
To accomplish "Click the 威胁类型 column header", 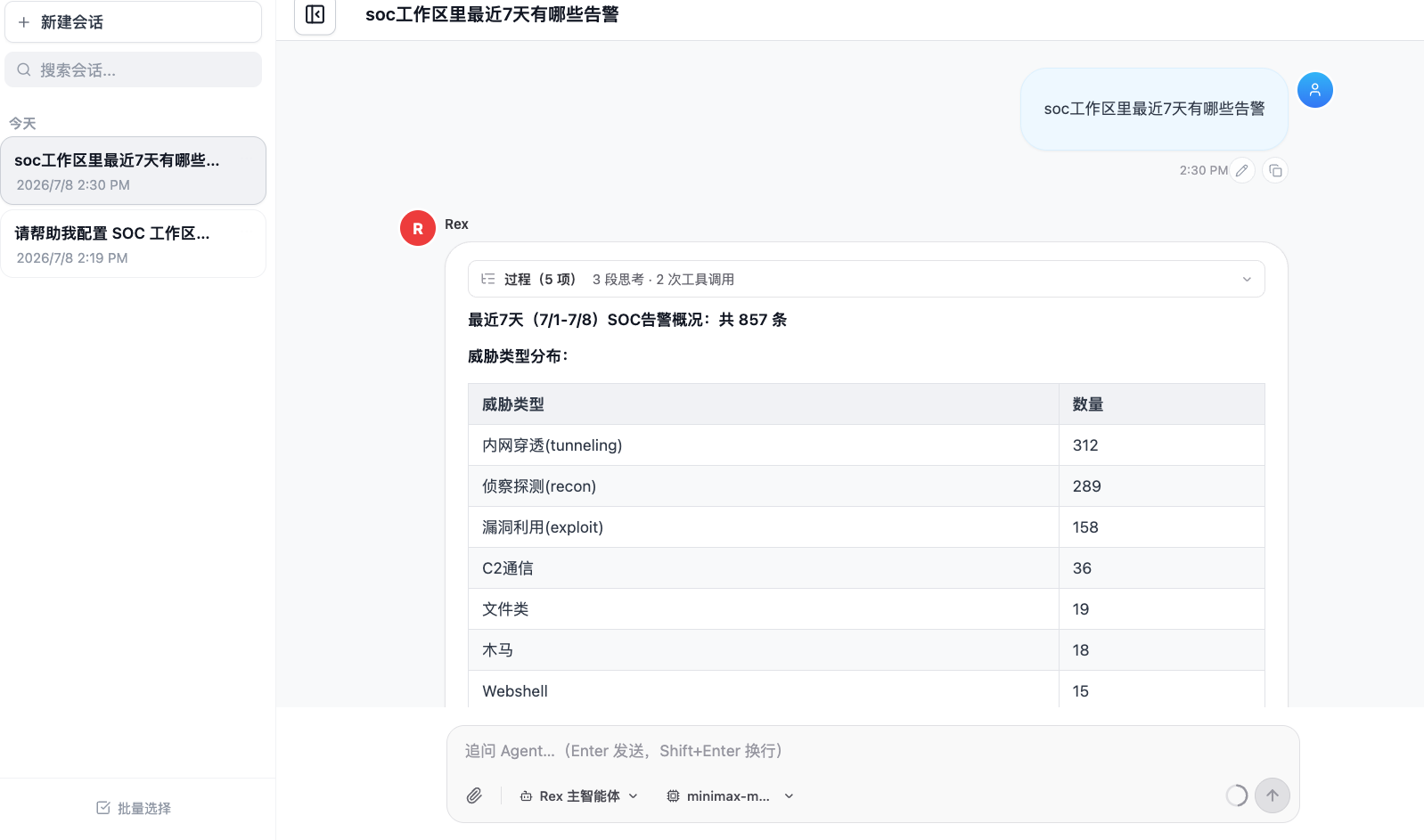I will 763,404.
